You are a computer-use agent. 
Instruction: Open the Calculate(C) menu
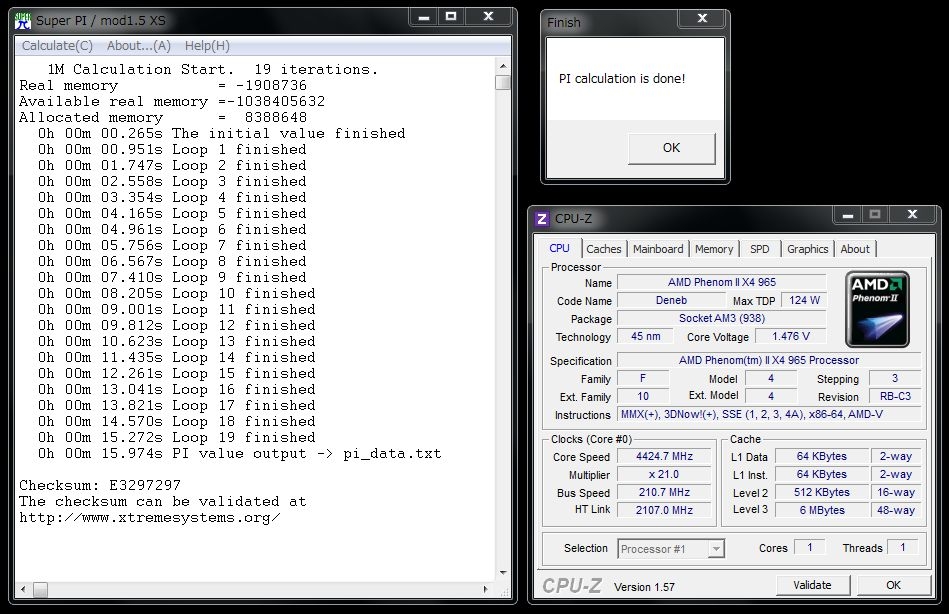pyautogui.click(x=57, y=46)
